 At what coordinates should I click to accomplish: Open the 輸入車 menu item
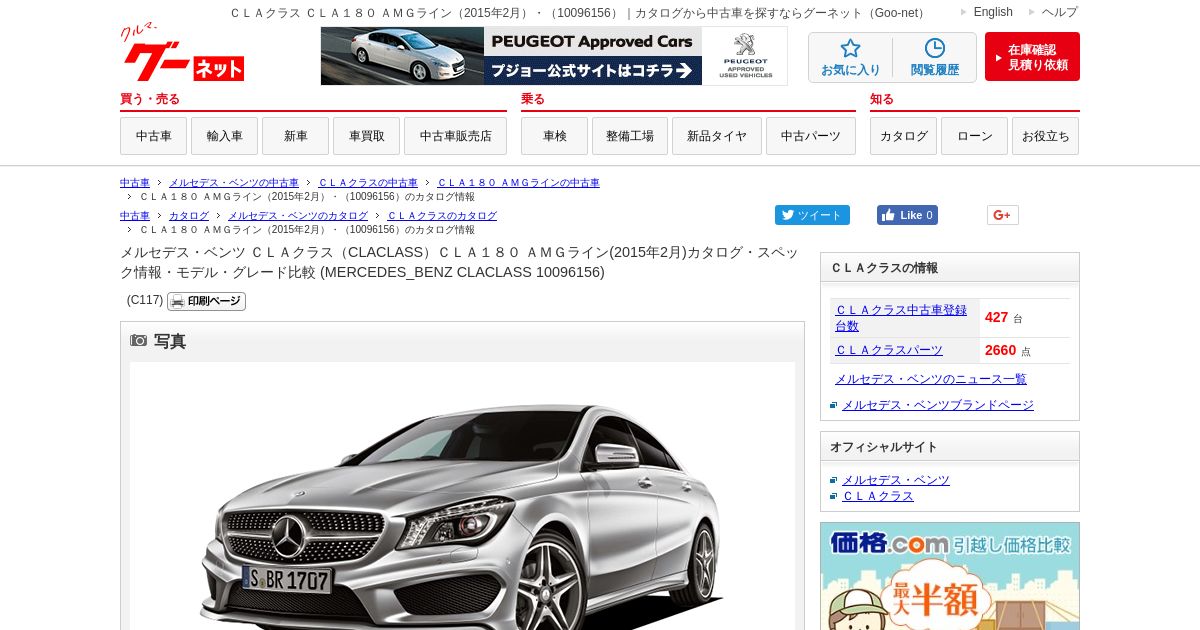pyautogui.click(x=224, y=136)
